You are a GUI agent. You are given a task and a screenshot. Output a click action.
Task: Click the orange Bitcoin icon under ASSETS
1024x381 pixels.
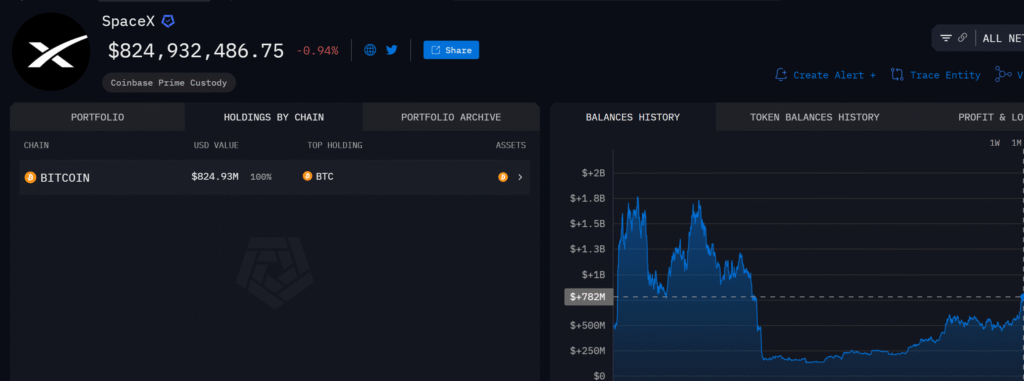pos(503,176)
